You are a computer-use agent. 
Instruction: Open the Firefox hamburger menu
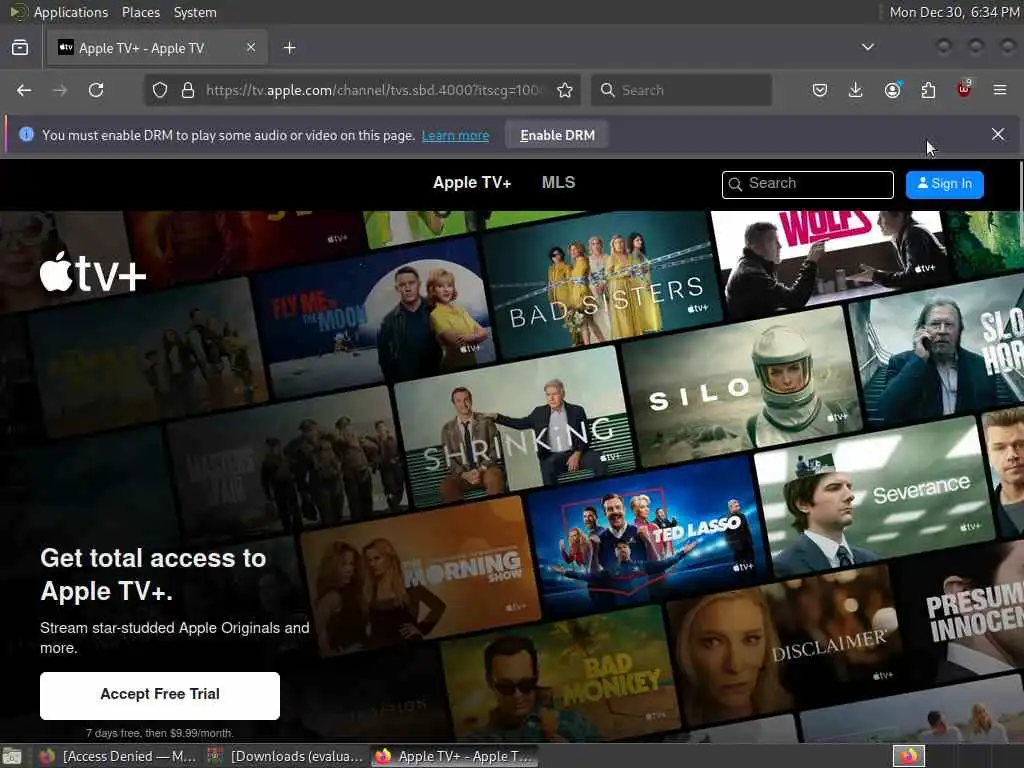(1000, 90)
